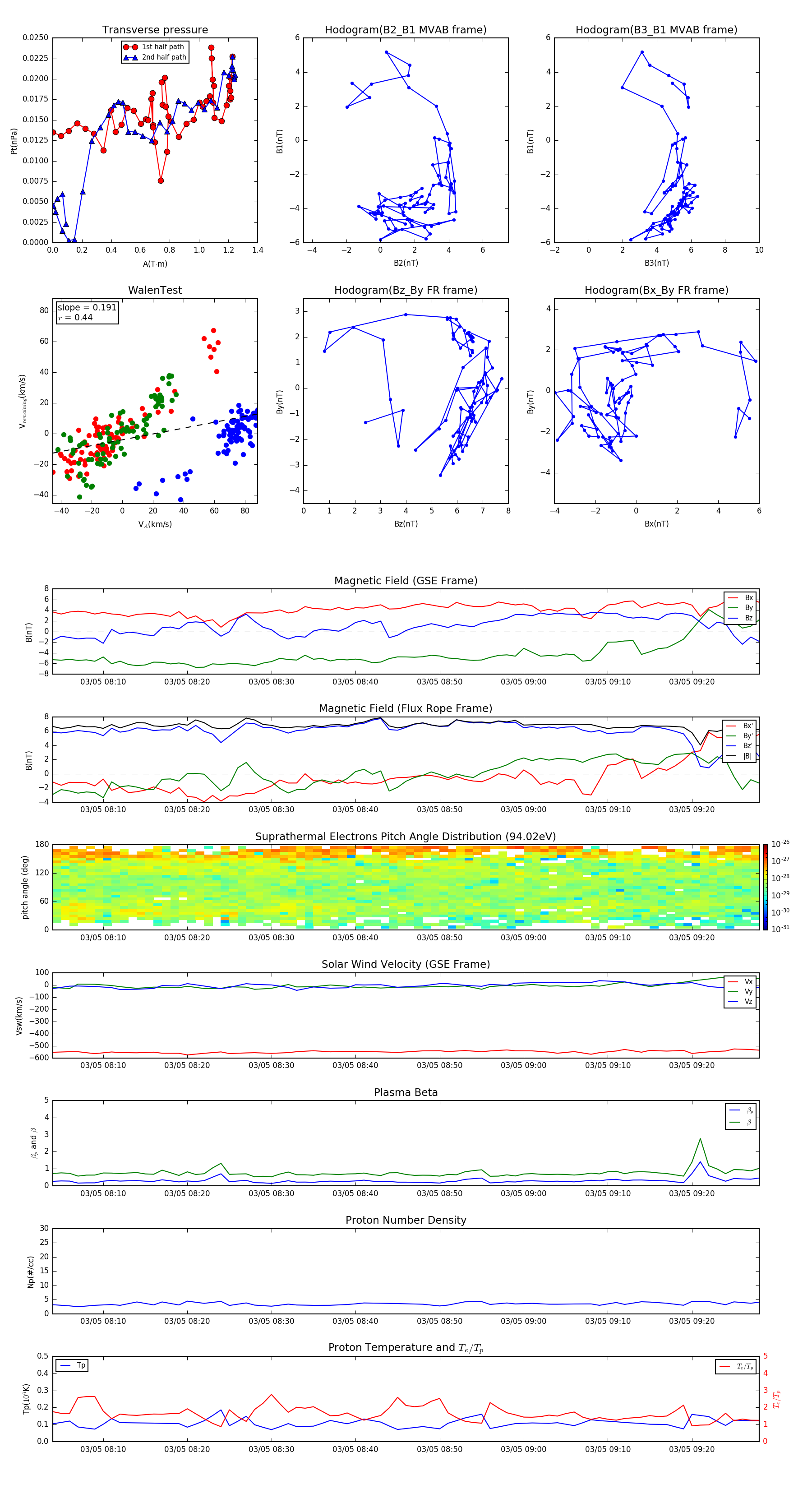Click the "pitch angle (deg)" axis label

tap(25, 887)
